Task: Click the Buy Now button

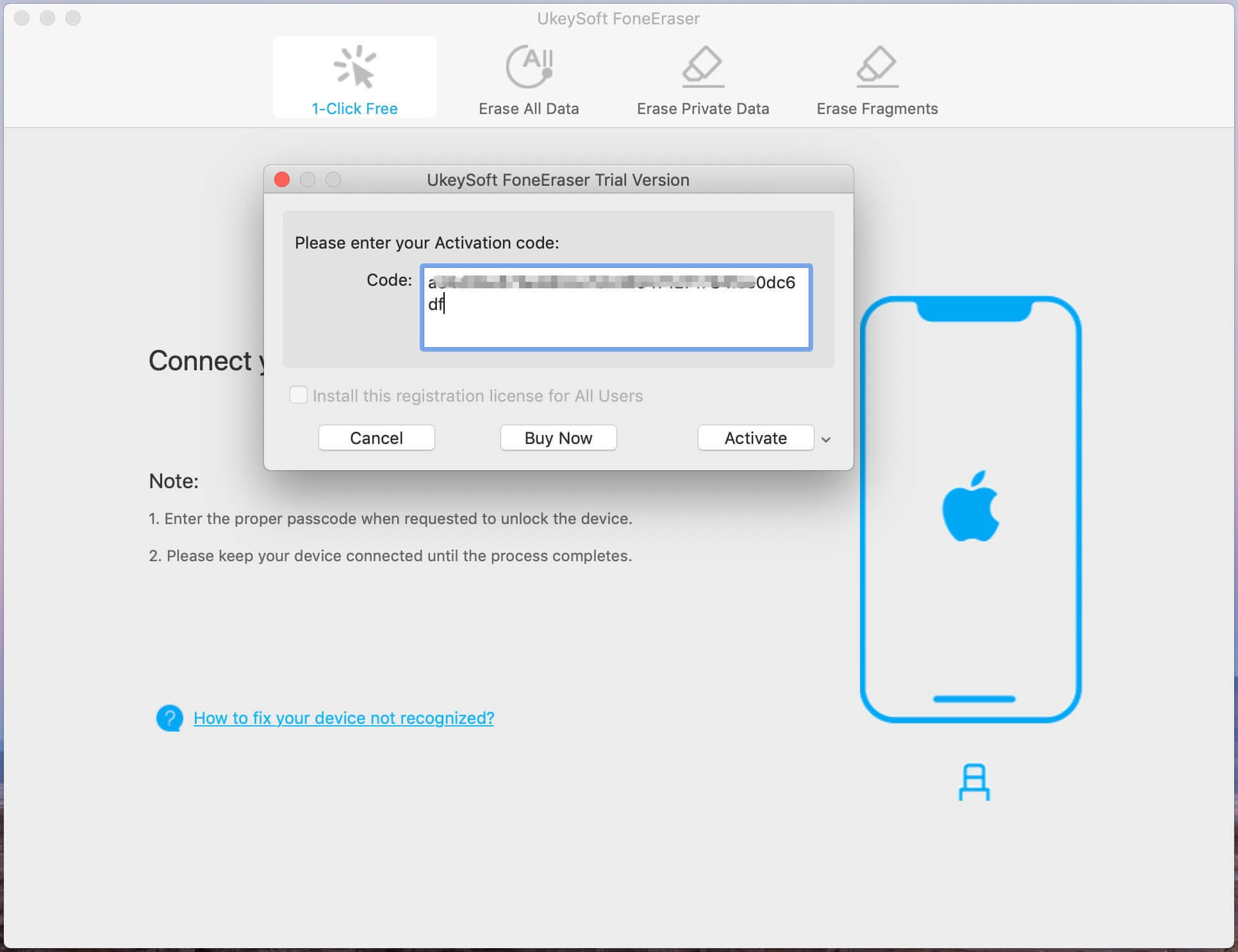Action: (558, 437)
